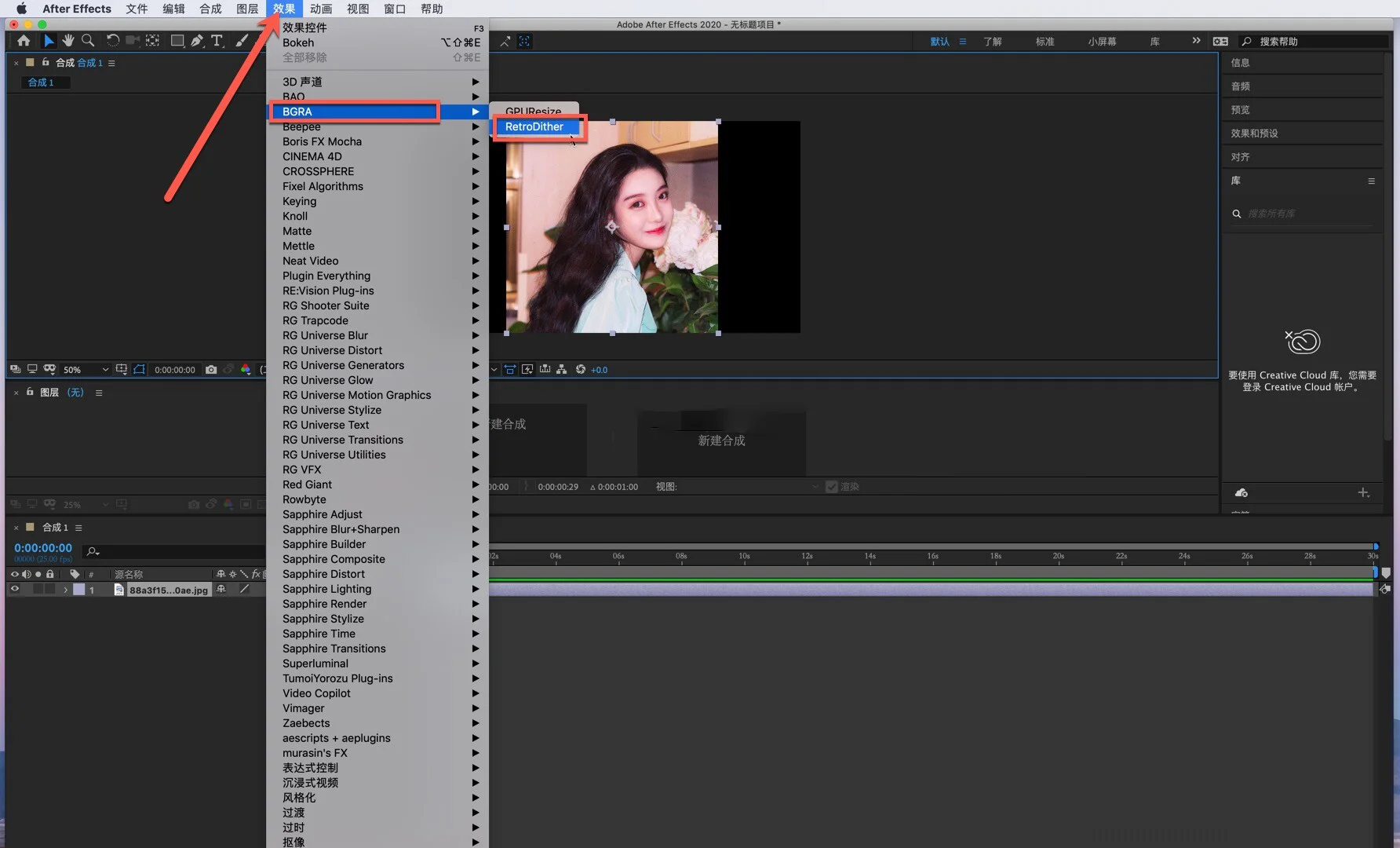The height and width of the screenshot is (848, 1400).
Task: Toggle lock on the composition panel
Action: [46, 62]
